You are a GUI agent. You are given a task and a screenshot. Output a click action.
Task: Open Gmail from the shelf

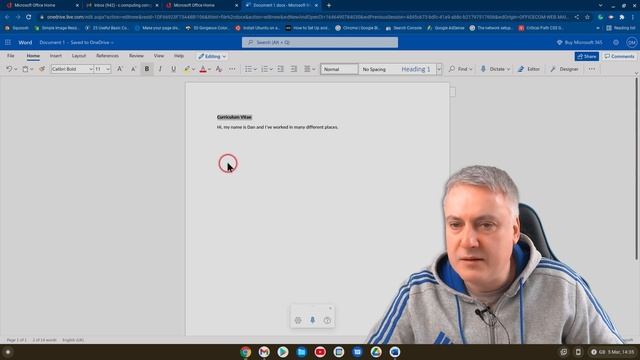click(264, 352)
